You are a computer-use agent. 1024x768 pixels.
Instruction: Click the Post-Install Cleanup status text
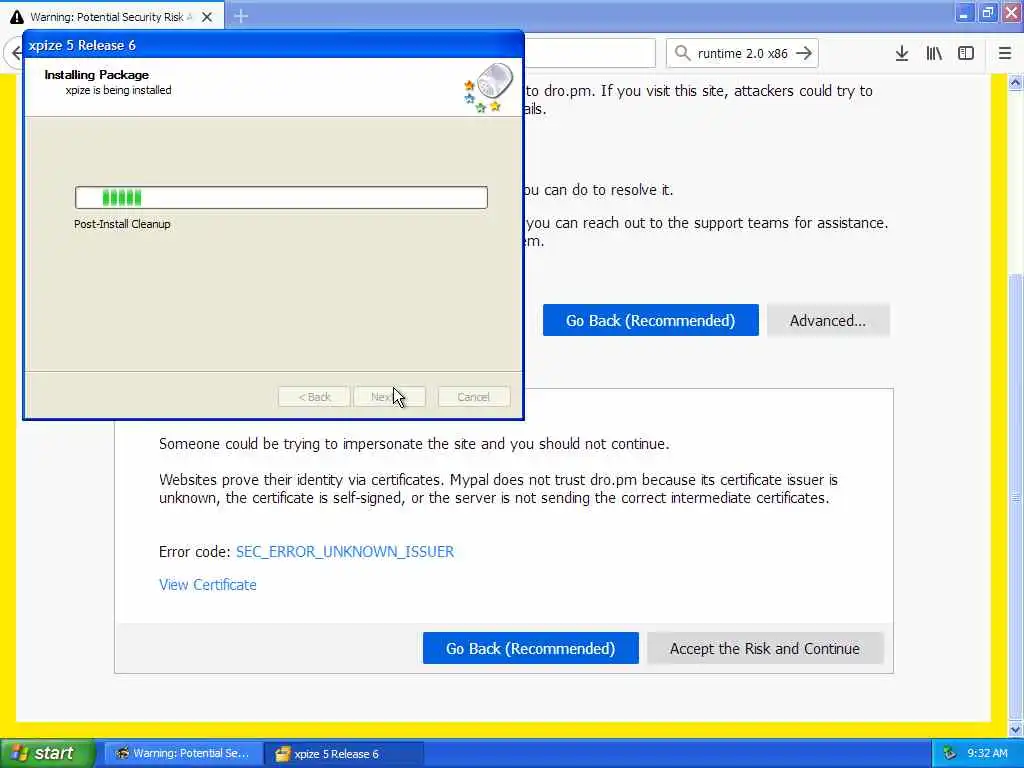pos(122,224)
